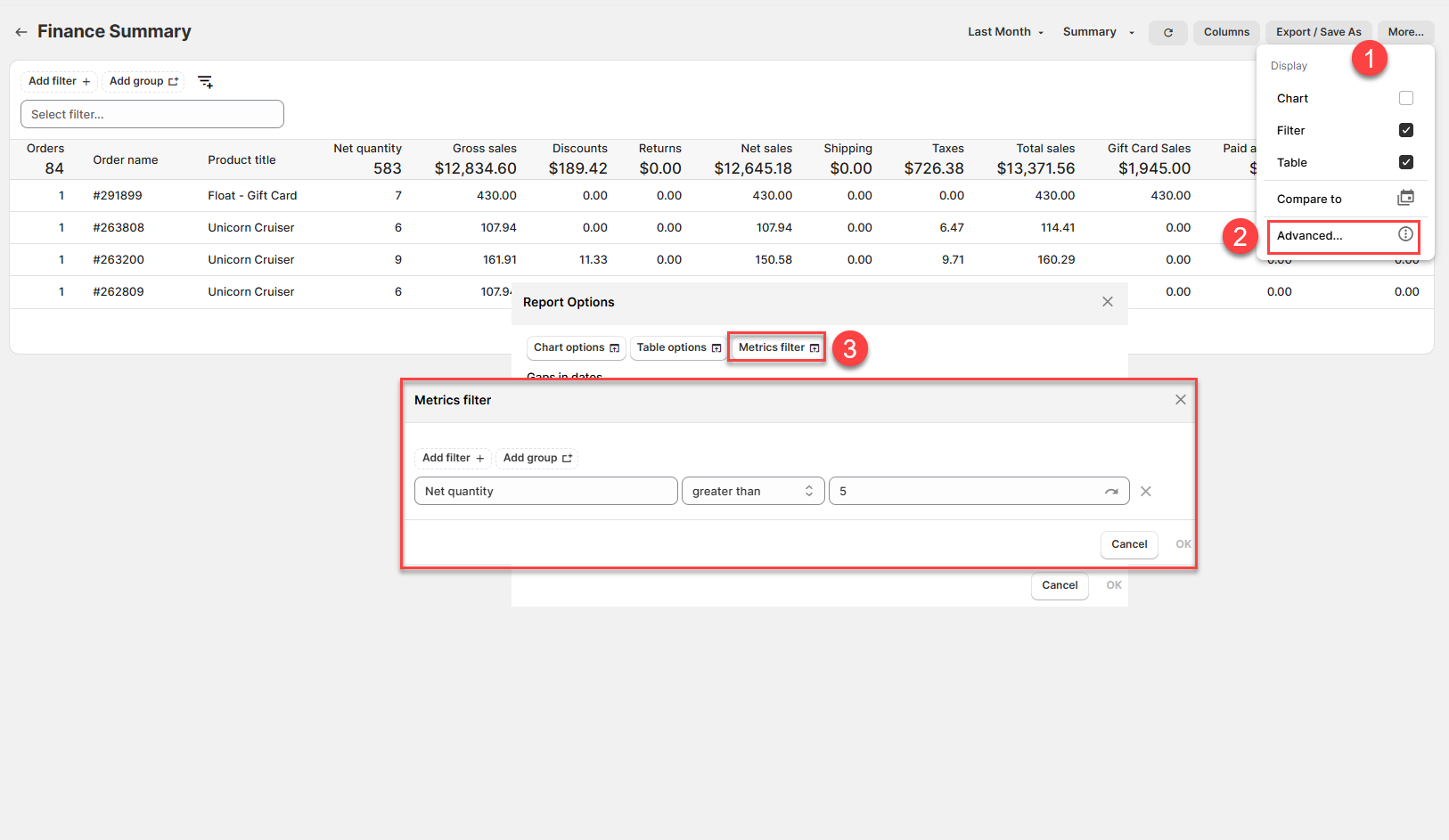The width and height of the screenshot is (1449, 840).
Task: Click Cancel in the Metrics filter dialog
Action: [1128, 544]
